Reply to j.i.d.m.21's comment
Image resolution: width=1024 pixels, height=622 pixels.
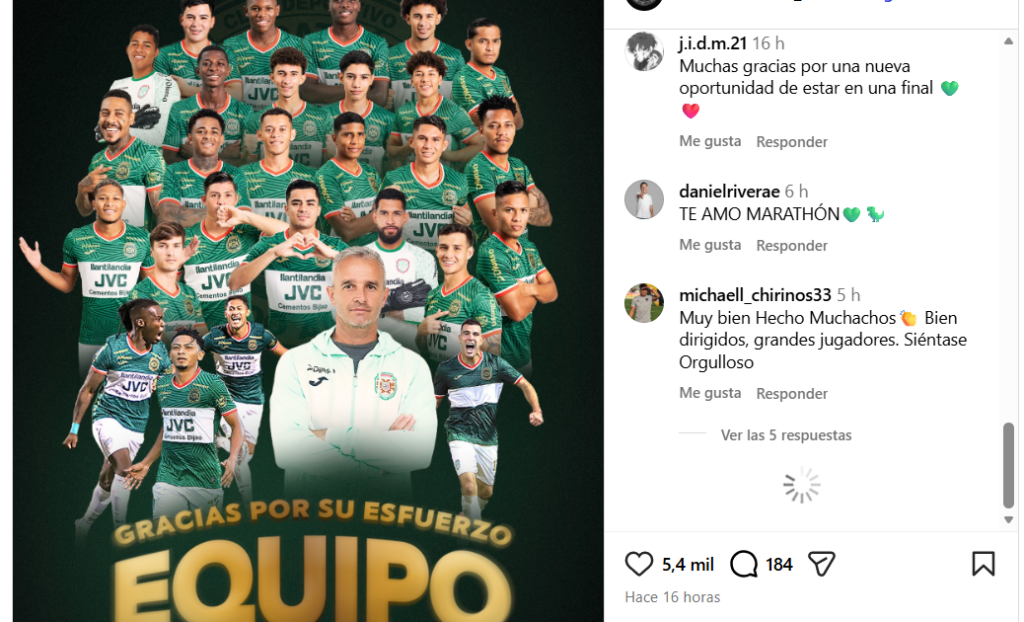pyautogui.click(x=792, y=142)
